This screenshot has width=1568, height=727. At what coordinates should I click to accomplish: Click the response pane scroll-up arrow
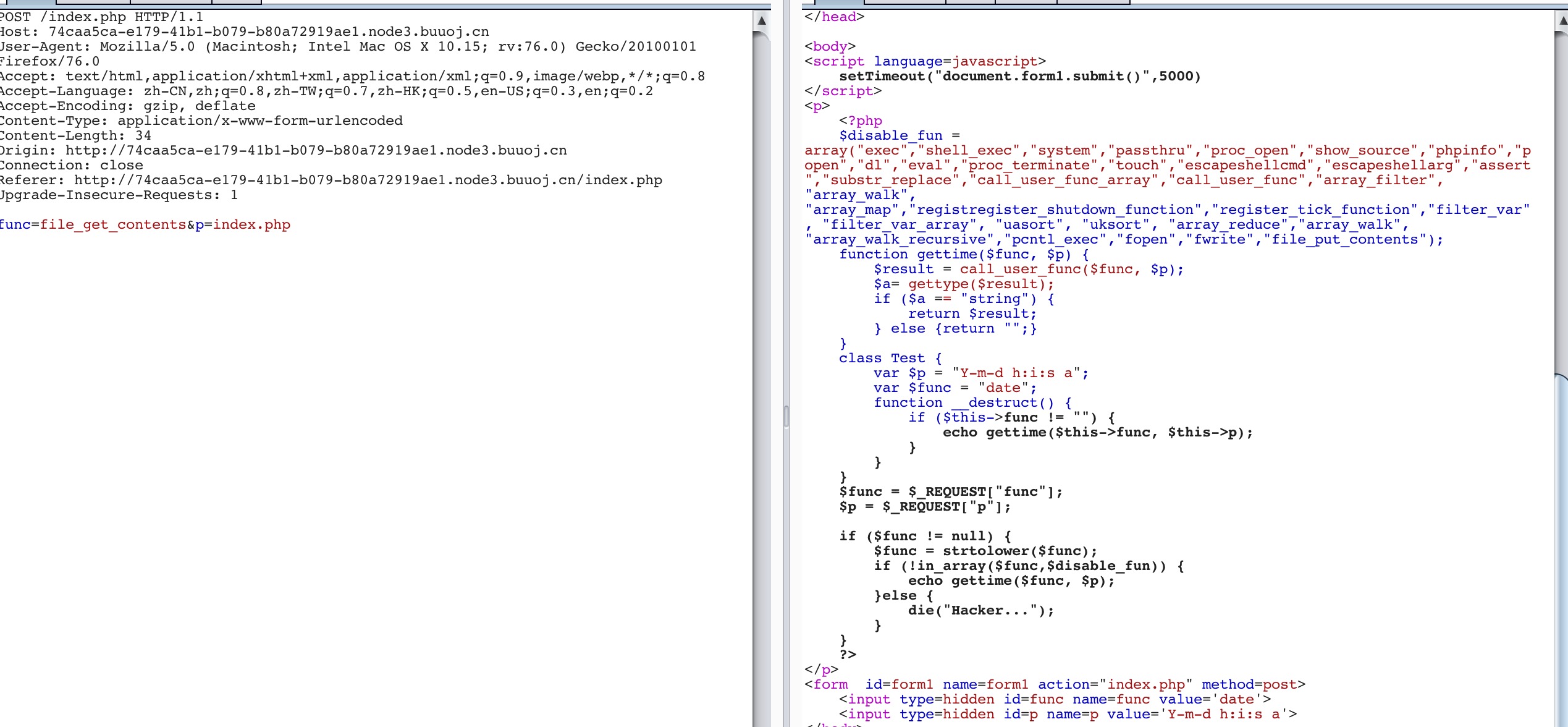[x=1562, y=20]
